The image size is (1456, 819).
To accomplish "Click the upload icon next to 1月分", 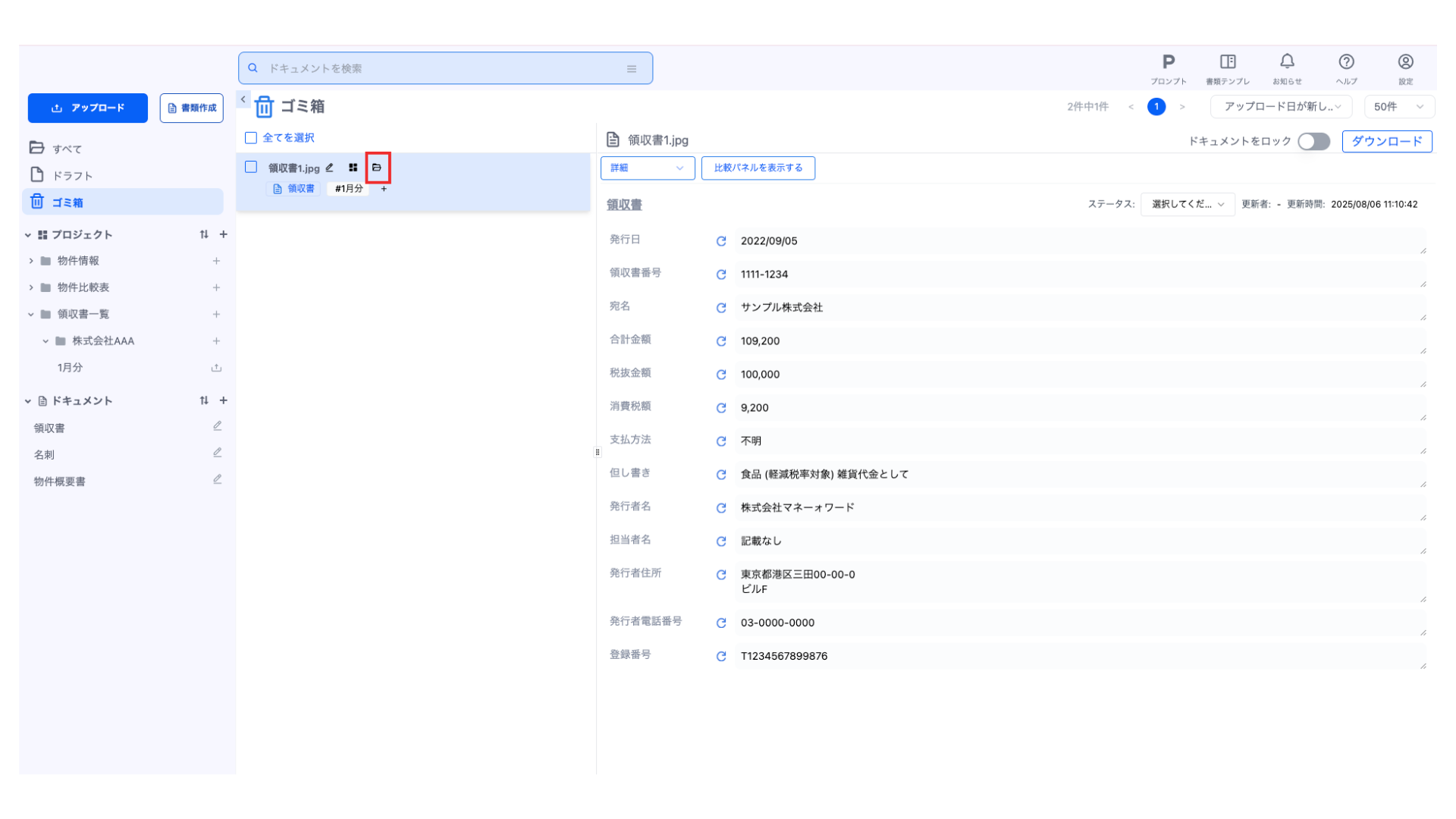I will click(216, 368).
